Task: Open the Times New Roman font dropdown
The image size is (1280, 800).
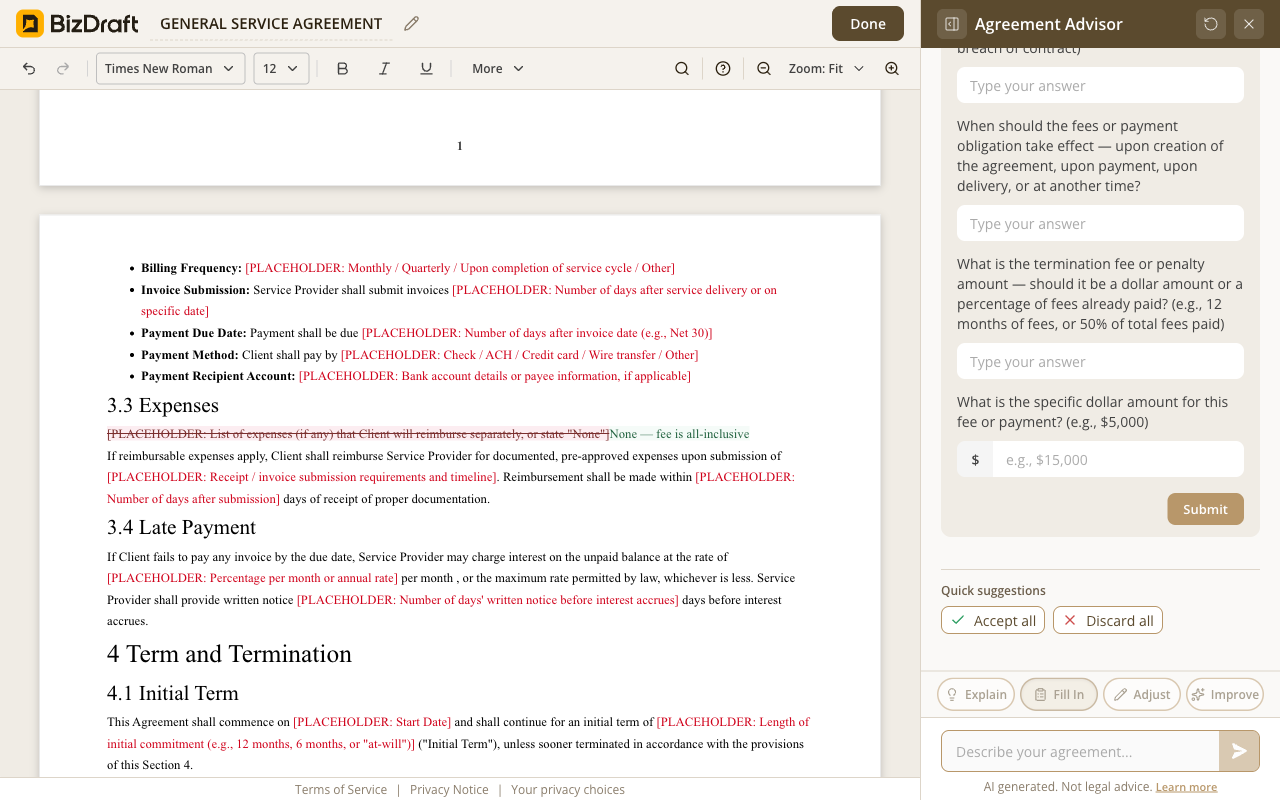Action: coord(170,68)
